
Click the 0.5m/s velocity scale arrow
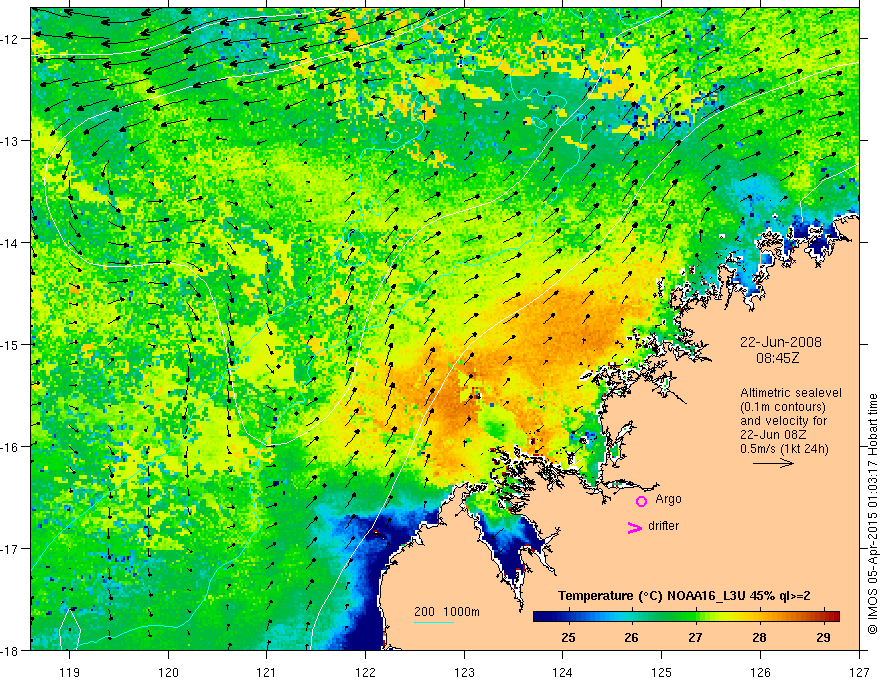point(773,463)
